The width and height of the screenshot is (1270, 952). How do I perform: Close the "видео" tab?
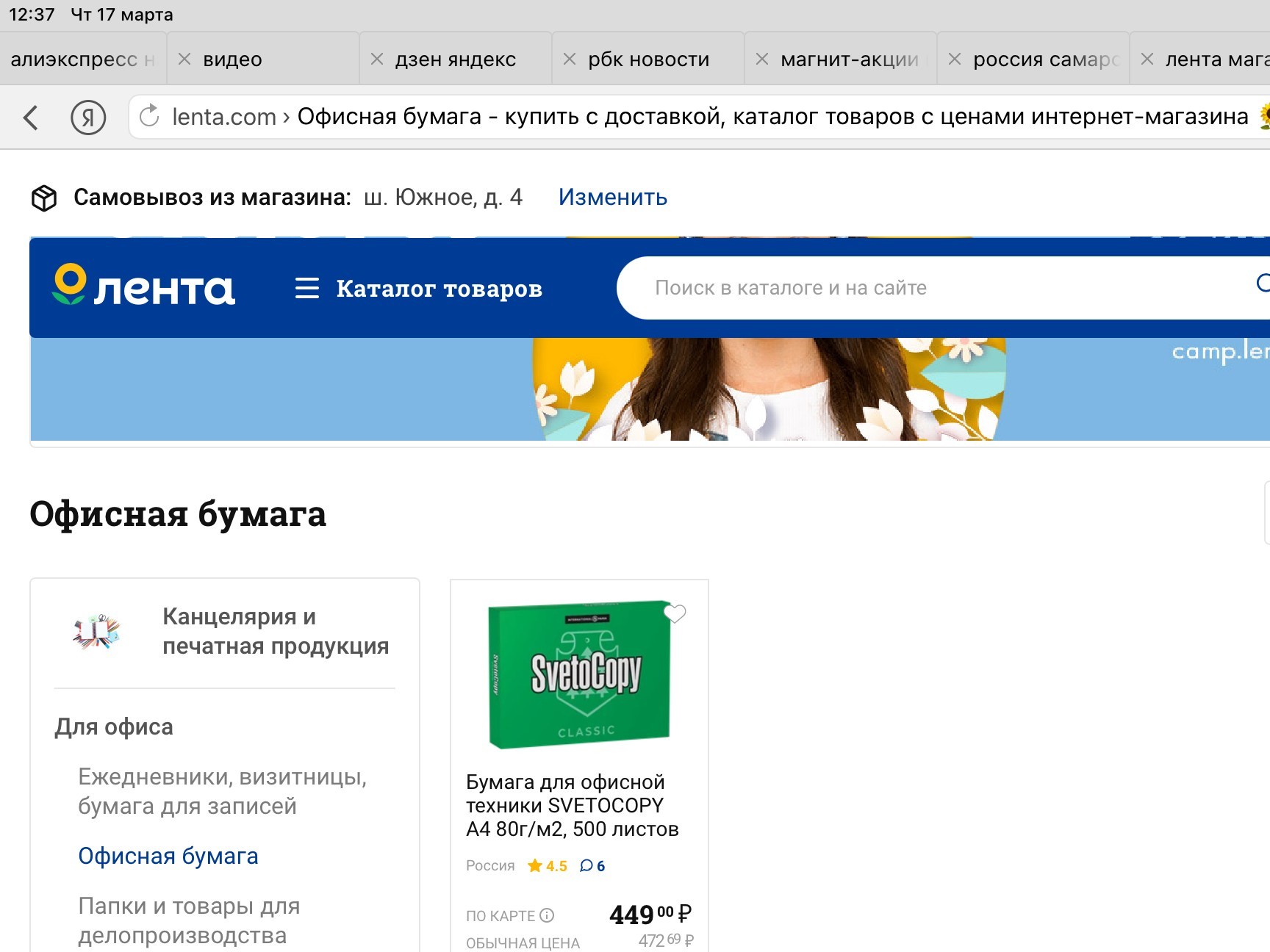(184, 59)
